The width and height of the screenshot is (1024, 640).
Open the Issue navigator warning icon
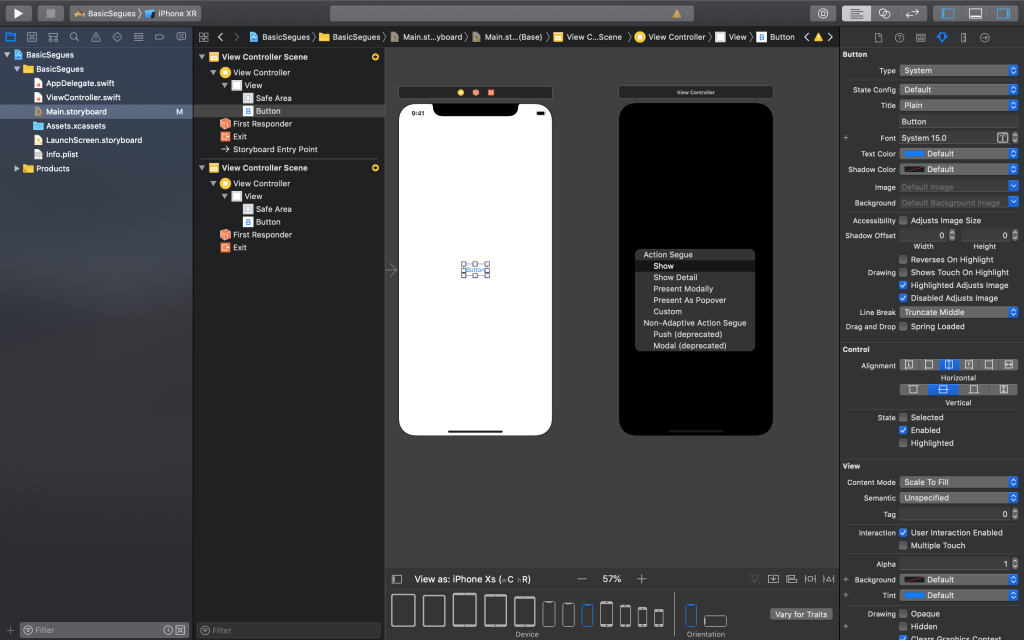click(96, 37)
